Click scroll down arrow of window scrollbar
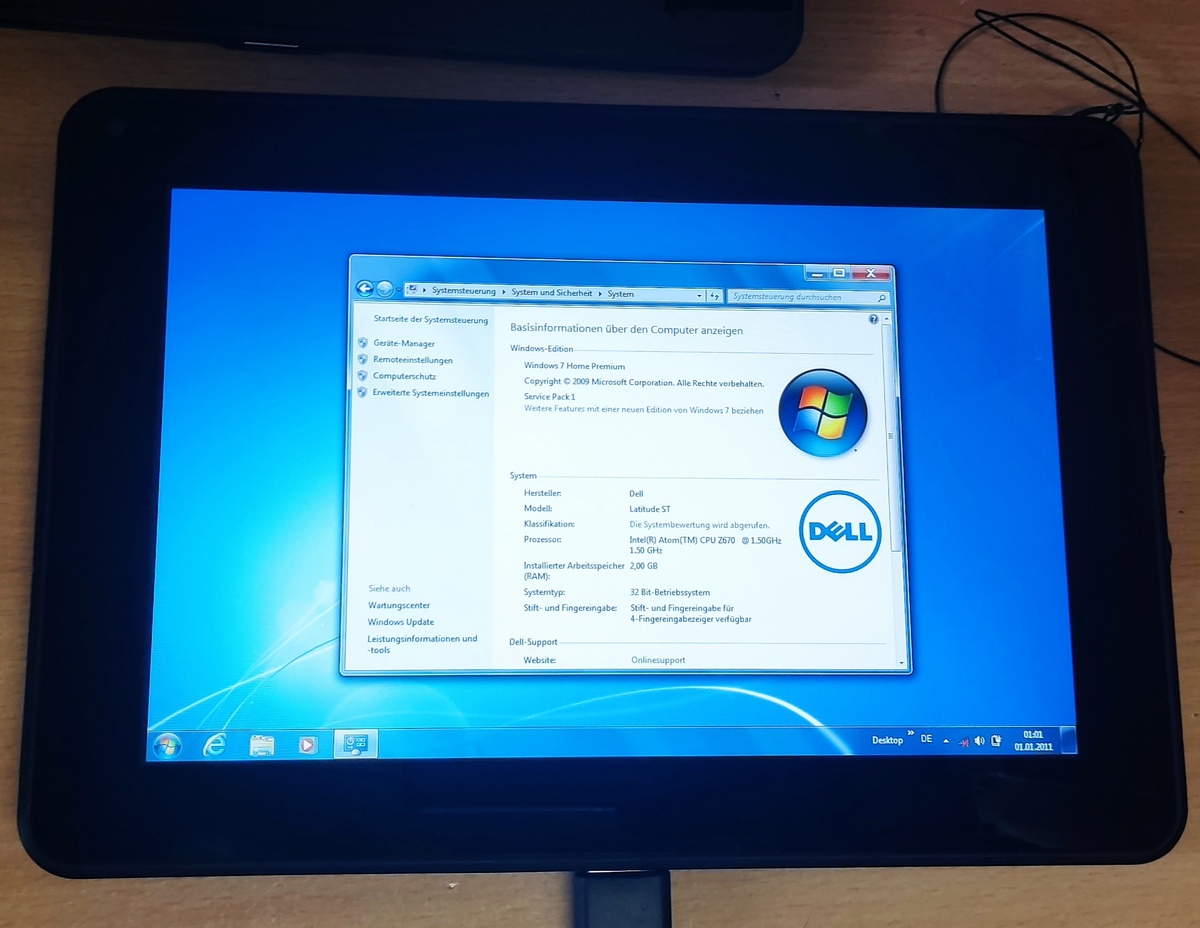 [x=900, y=662]
